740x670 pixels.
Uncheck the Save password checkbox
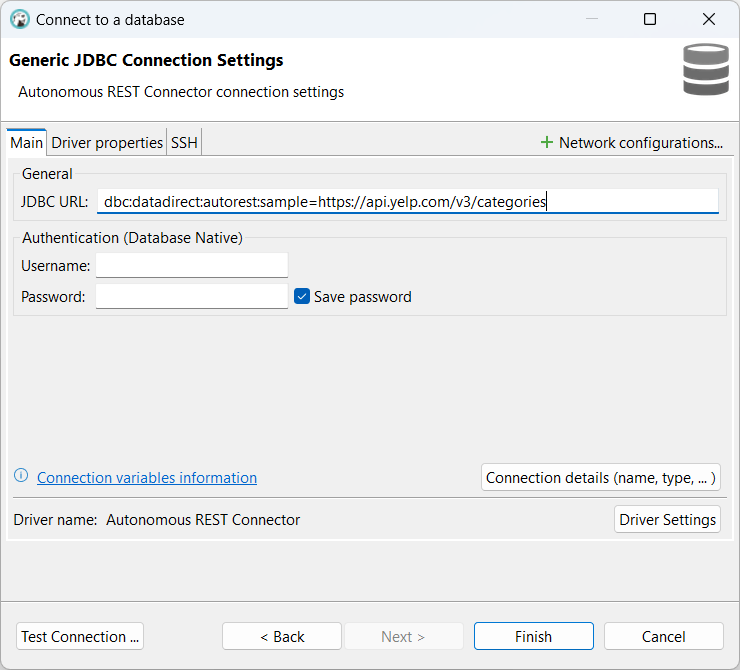pos(302,297)
